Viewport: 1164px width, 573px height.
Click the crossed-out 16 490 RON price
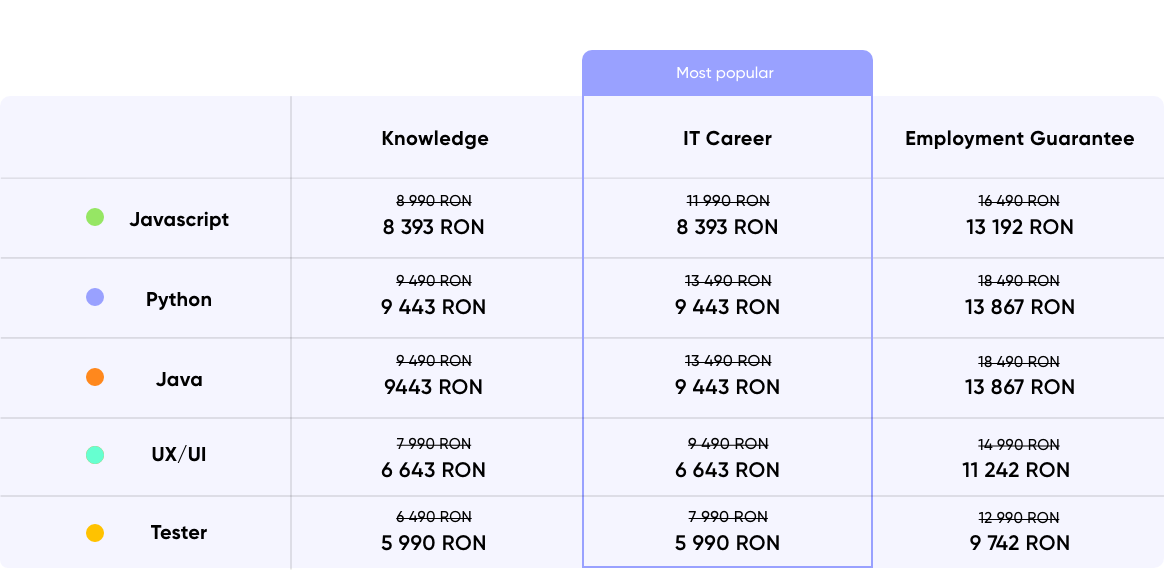[x=1019, y=201]
